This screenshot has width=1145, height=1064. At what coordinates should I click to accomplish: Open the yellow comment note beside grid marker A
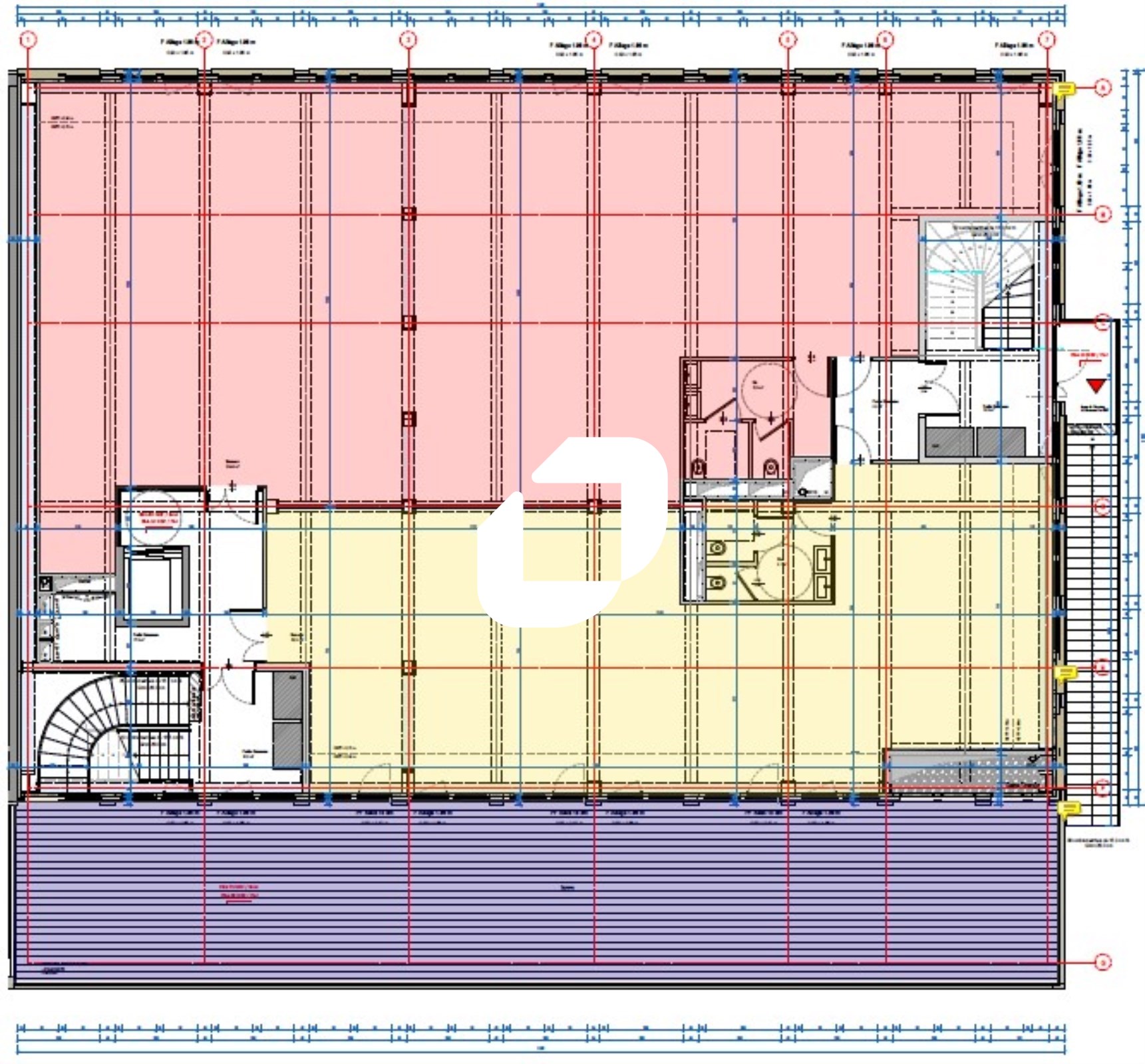click(1066, 89)
